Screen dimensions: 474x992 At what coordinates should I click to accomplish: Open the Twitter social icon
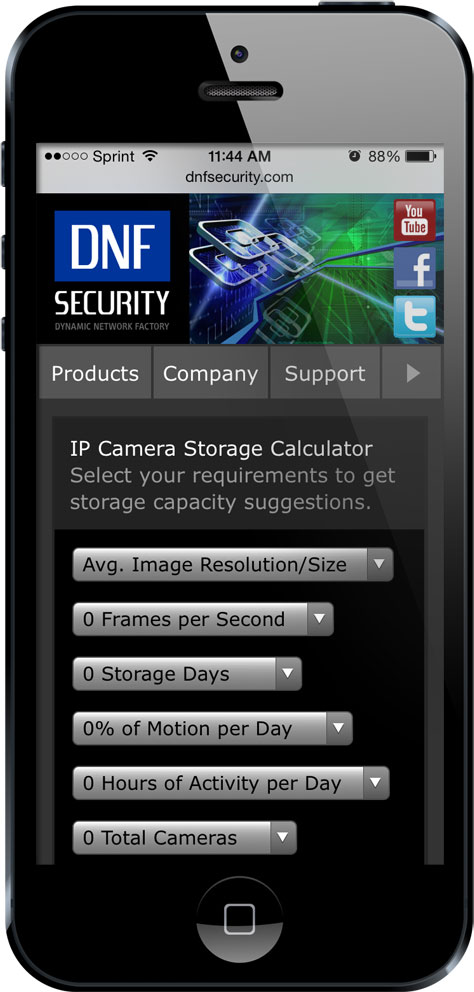(x=415, y=316)
